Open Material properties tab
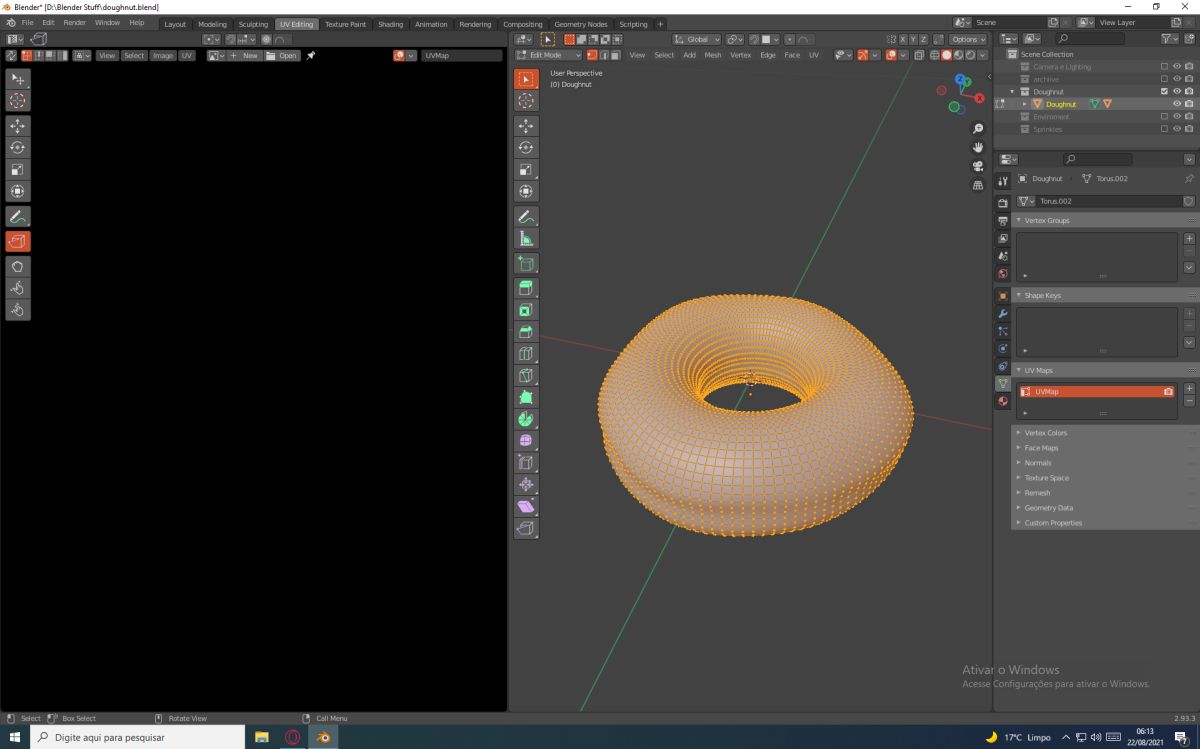Image resolution: width=1200 pixels, height=749 pixels. 1003,401
